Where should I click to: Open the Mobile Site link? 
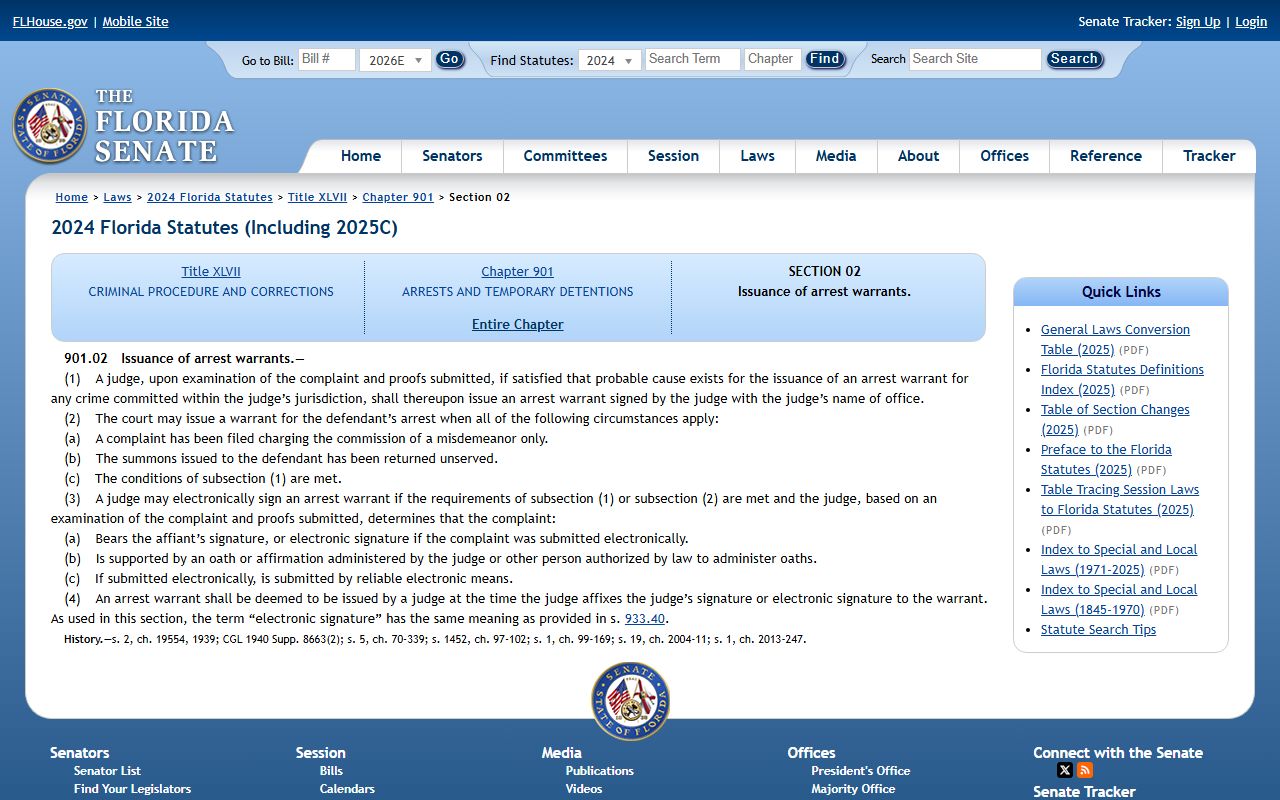pyautogui.click(x=135, y=21)
